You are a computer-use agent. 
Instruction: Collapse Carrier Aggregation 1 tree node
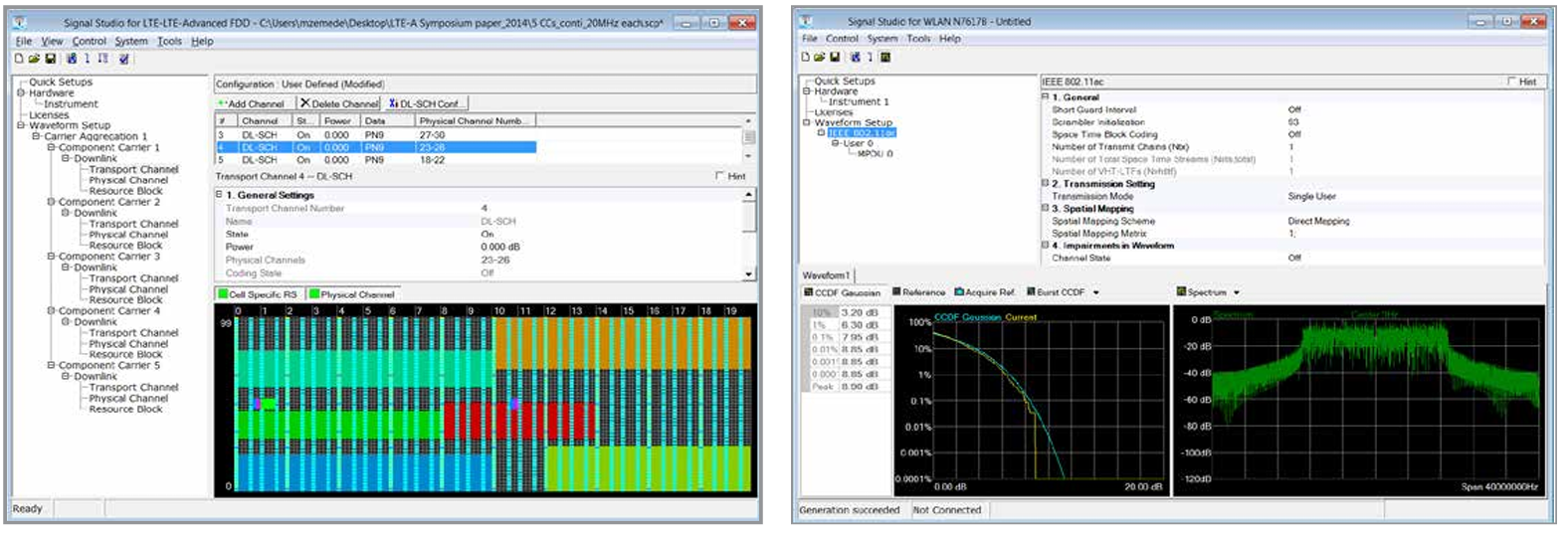tap(36, 136)
